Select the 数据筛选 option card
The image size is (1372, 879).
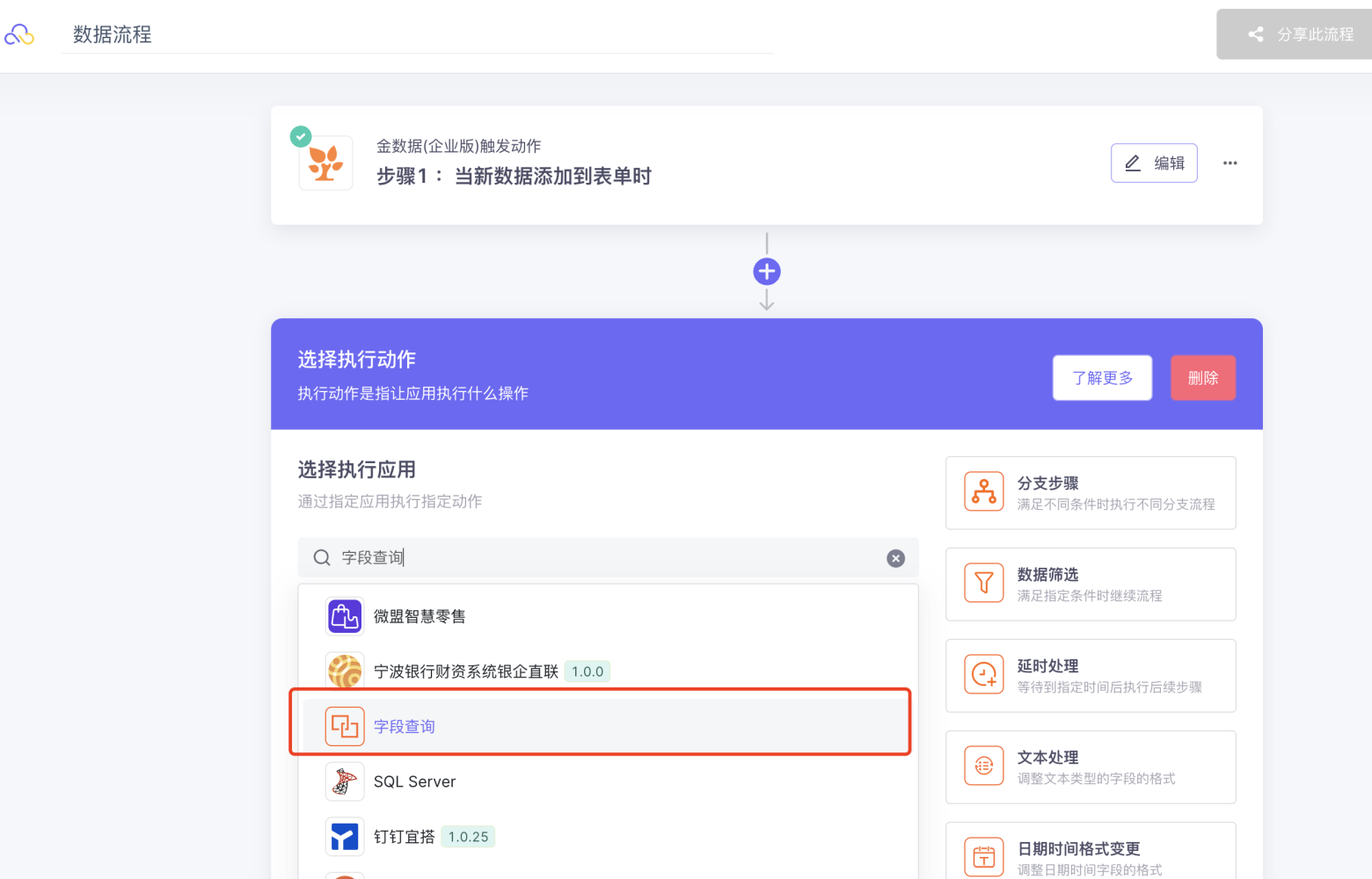1091,585
